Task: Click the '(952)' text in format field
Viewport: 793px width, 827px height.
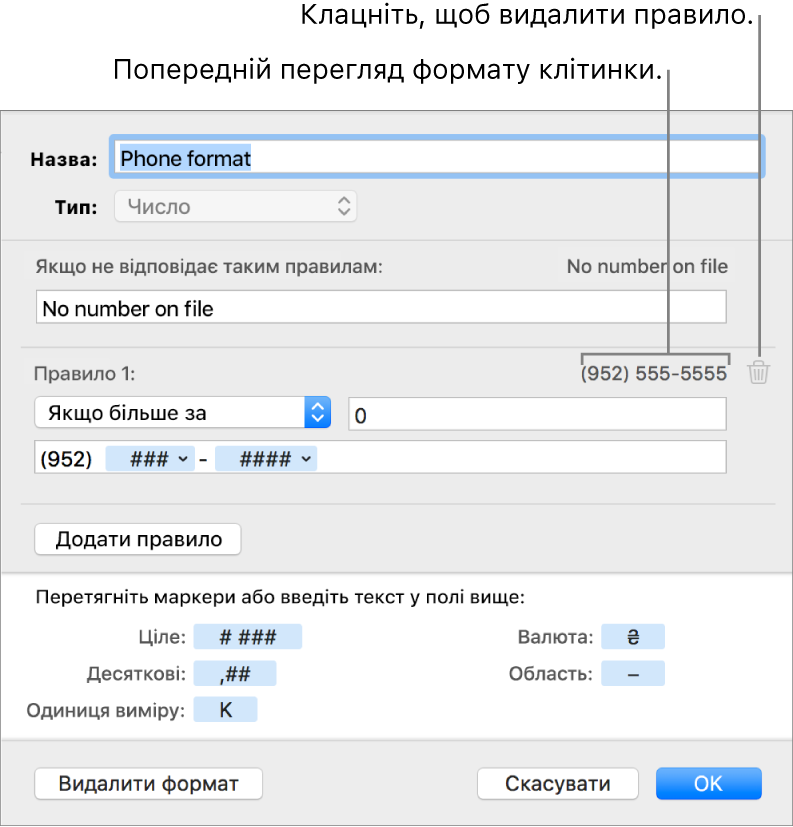Action: 66,459
